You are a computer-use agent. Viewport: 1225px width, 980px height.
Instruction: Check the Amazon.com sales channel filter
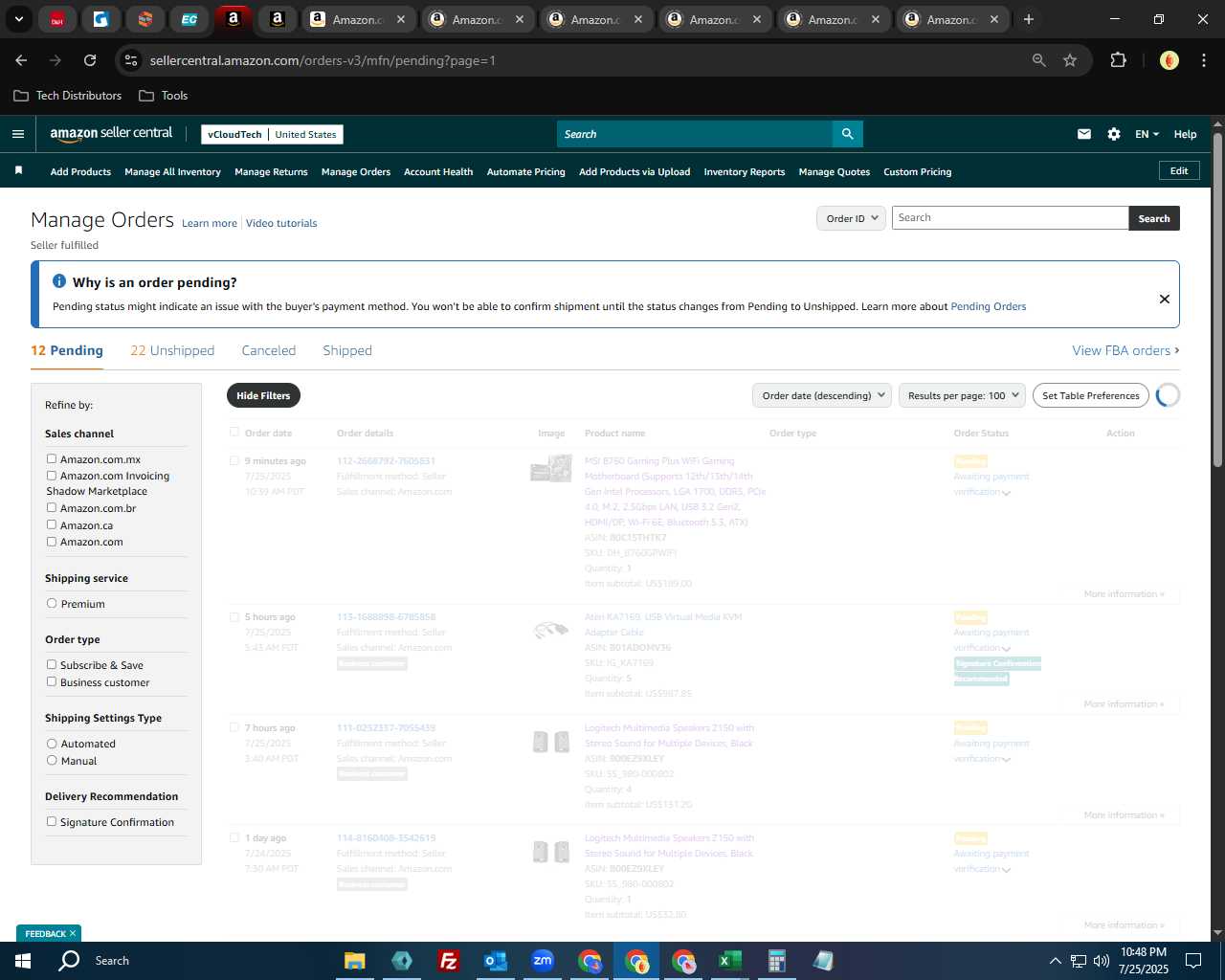pyautogui.click(x=52, y=542)
